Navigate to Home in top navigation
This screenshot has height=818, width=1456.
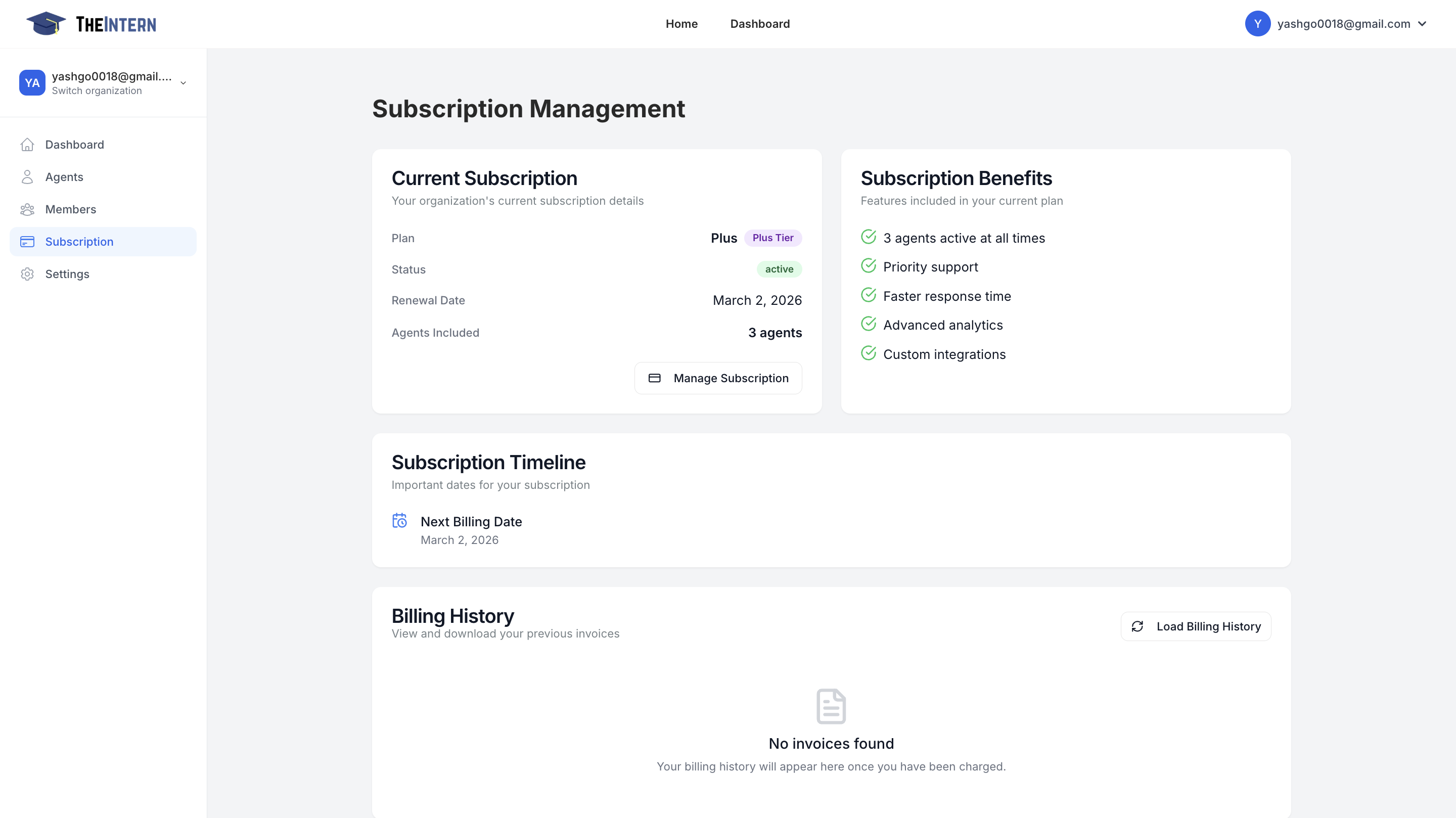coord(681,23)
